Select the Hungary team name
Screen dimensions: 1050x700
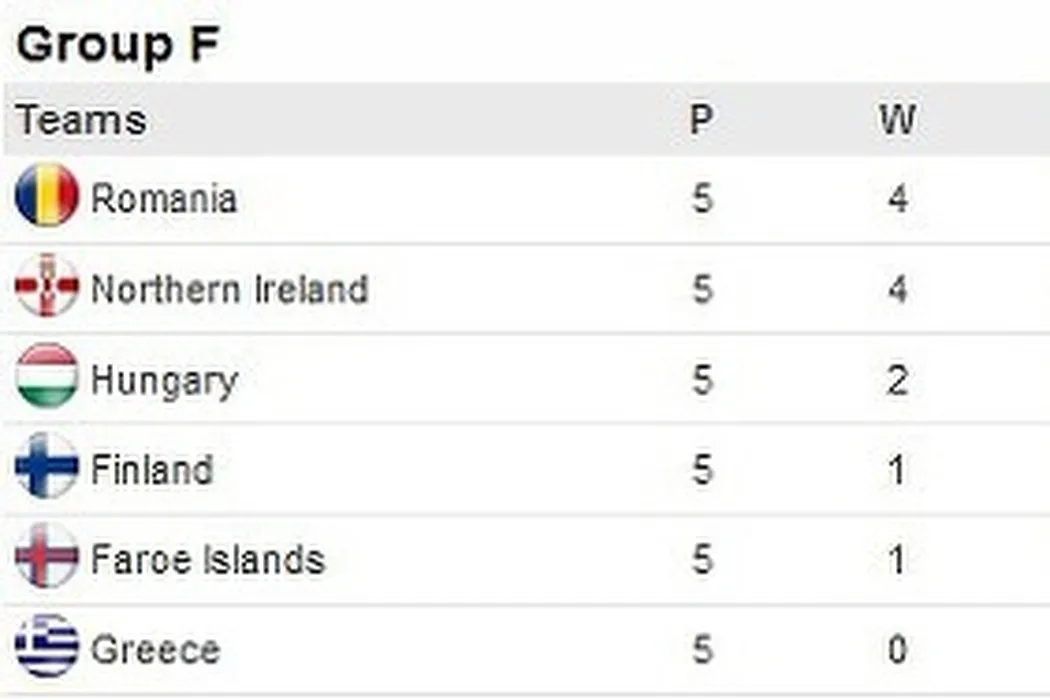(x=164, y=380)
